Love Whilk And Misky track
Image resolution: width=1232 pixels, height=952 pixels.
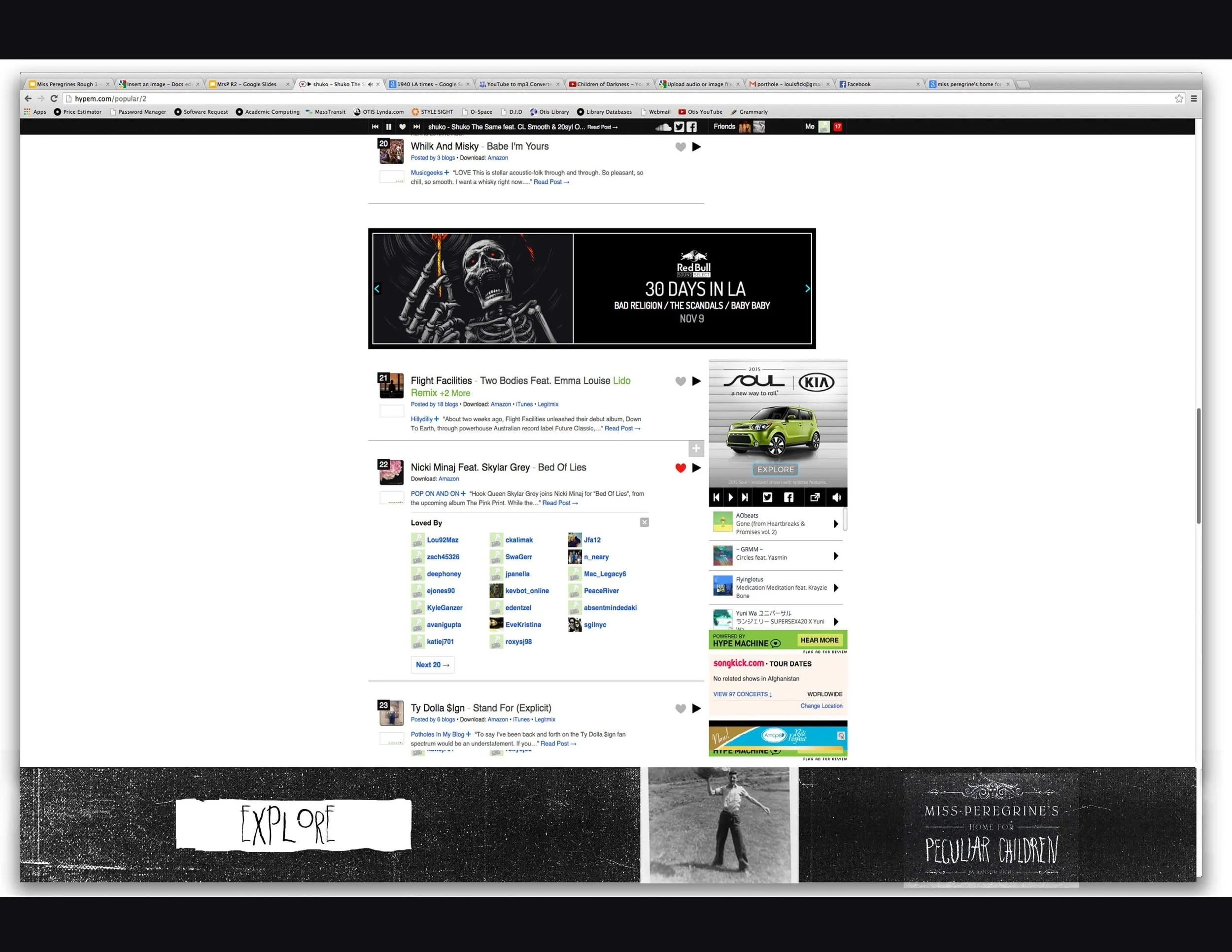pos(680,147)
